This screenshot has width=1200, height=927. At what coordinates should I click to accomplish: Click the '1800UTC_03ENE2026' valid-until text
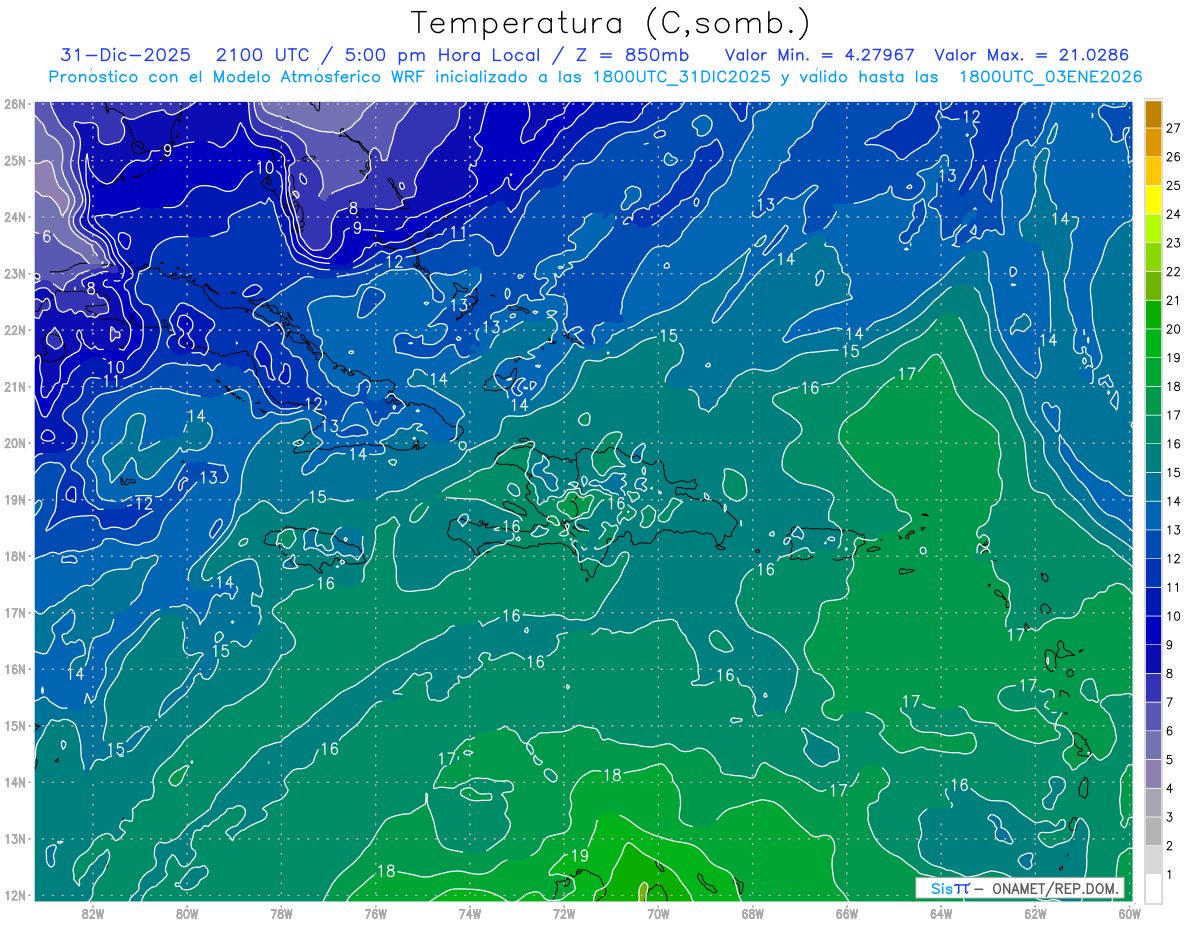1050,77
